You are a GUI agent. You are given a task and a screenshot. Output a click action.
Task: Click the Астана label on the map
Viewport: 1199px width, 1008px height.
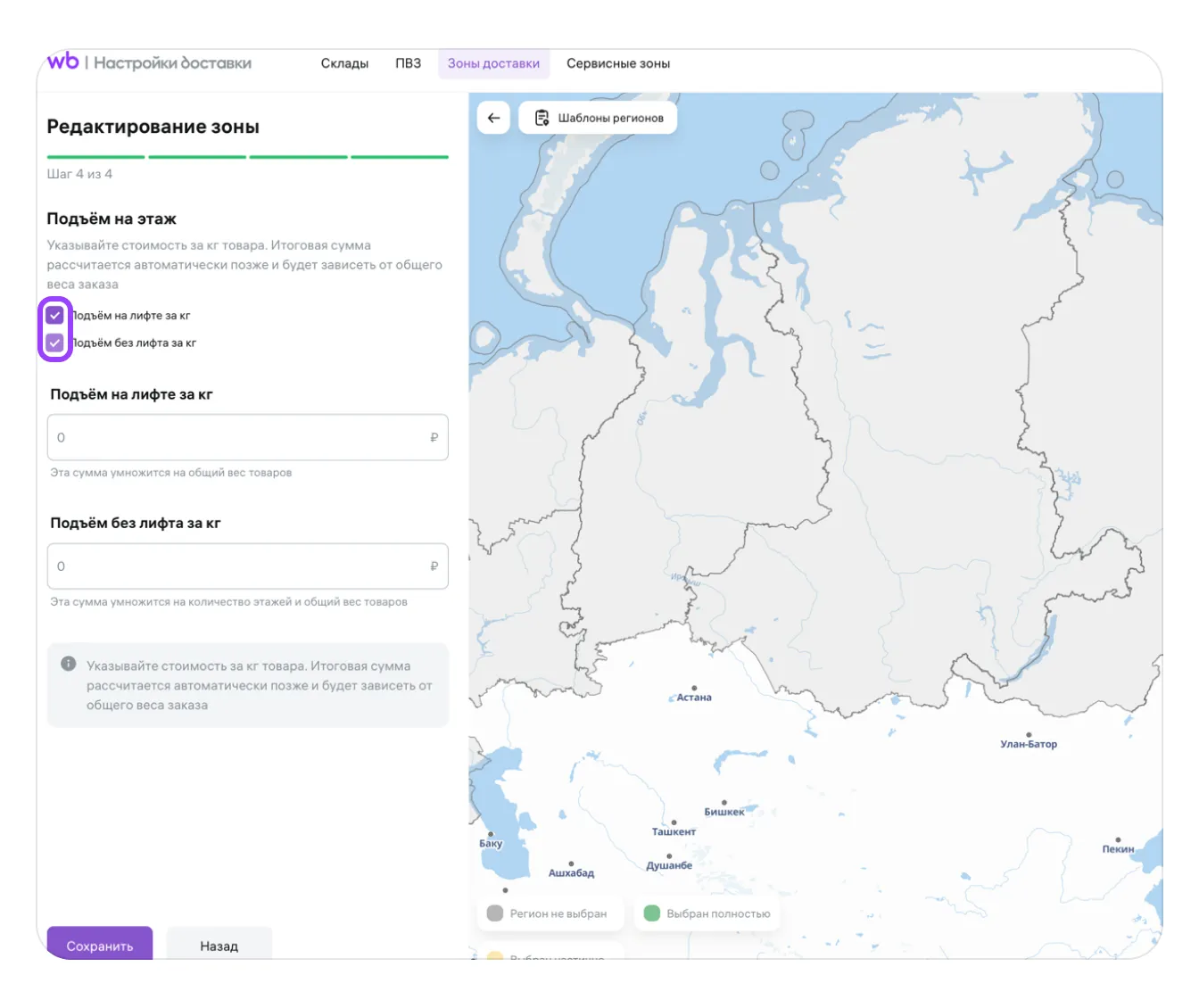point(694,698)
